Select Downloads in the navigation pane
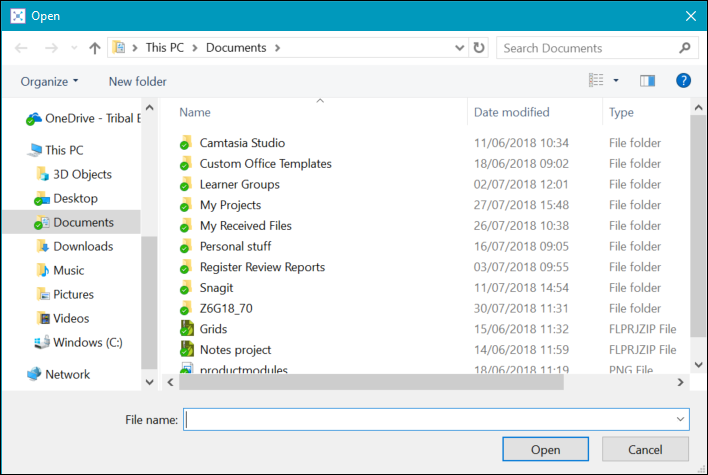Screen dimensions: 708x475 (82, 246)
